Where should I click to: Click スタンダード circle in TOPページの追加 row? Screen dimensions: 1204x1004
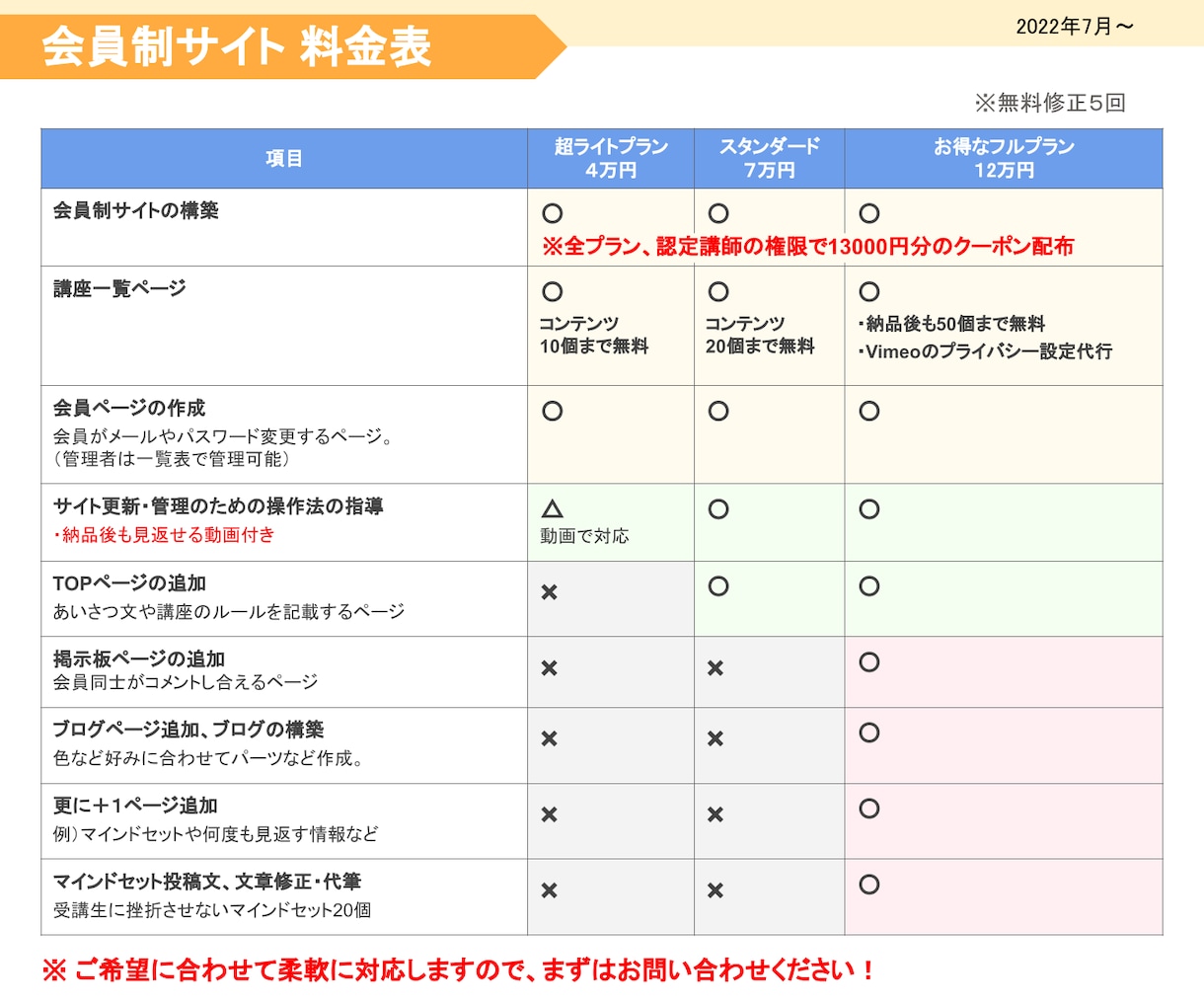[x=718, y=586]
